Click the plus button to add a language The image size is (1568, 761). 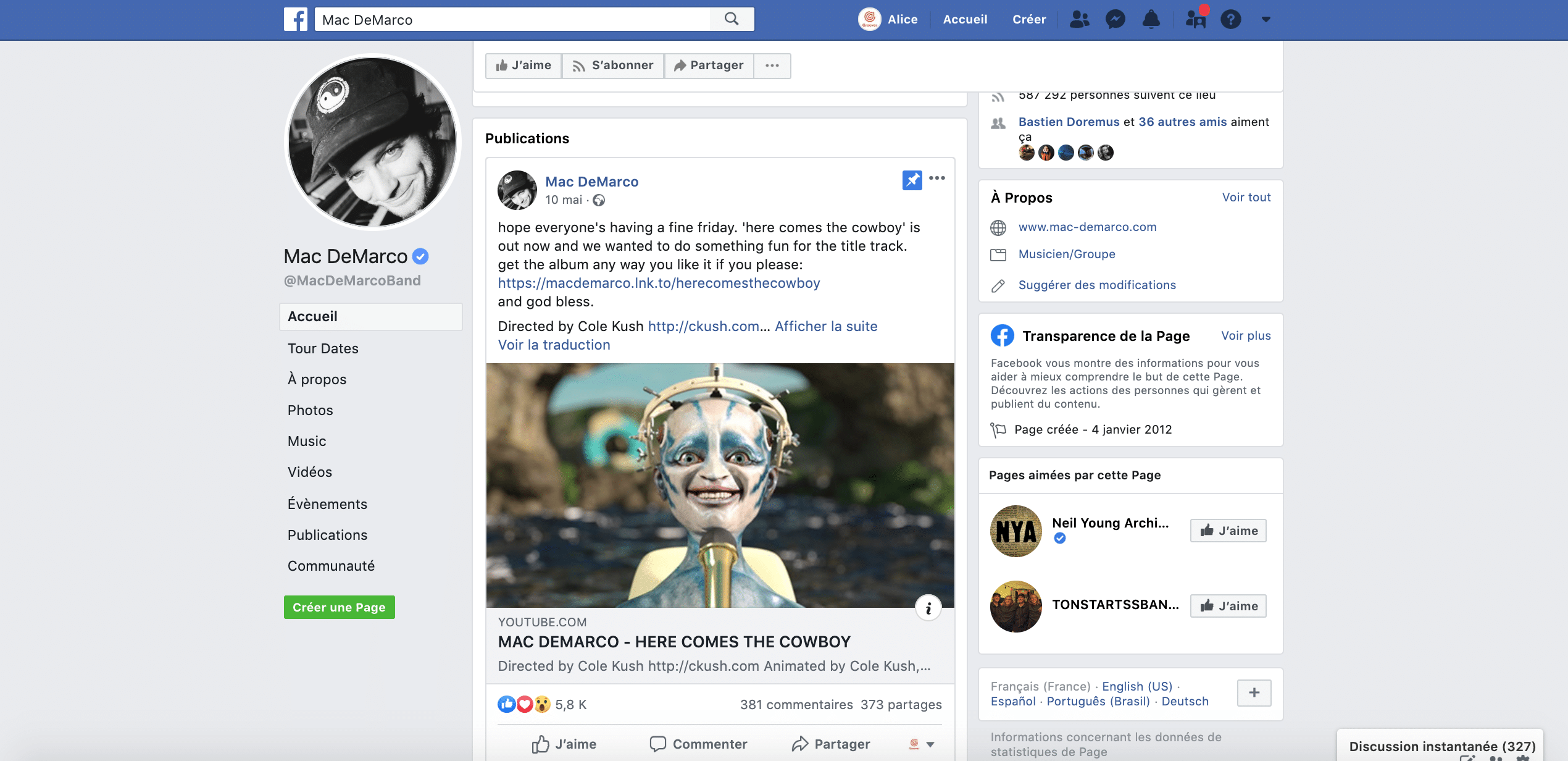[x=1254, y=692]
